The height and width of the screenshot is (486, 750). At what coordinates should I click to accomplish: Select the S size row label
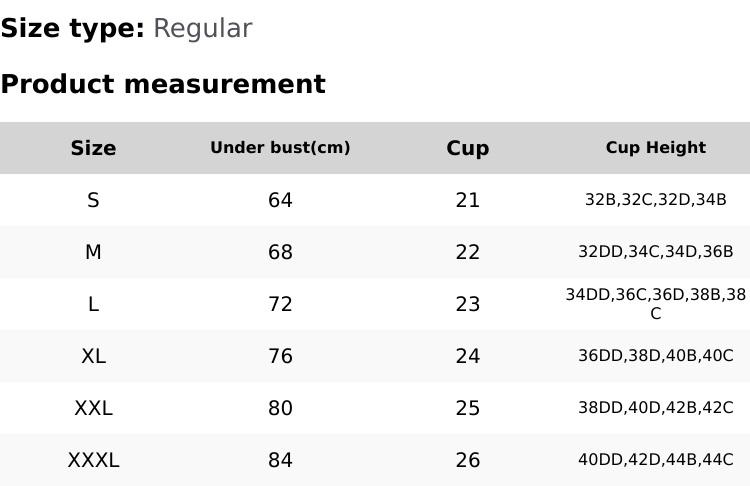[x=93, y=200]
